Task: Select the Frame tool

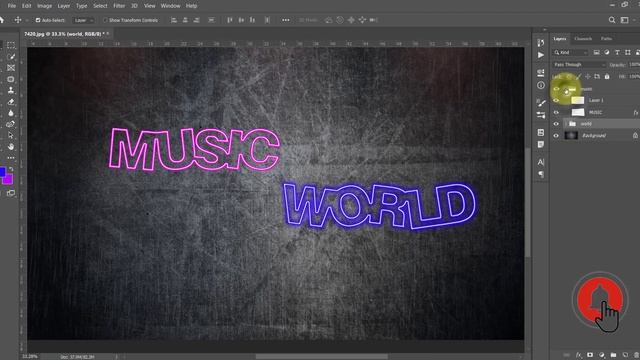Action: click(x=11, y=68)
